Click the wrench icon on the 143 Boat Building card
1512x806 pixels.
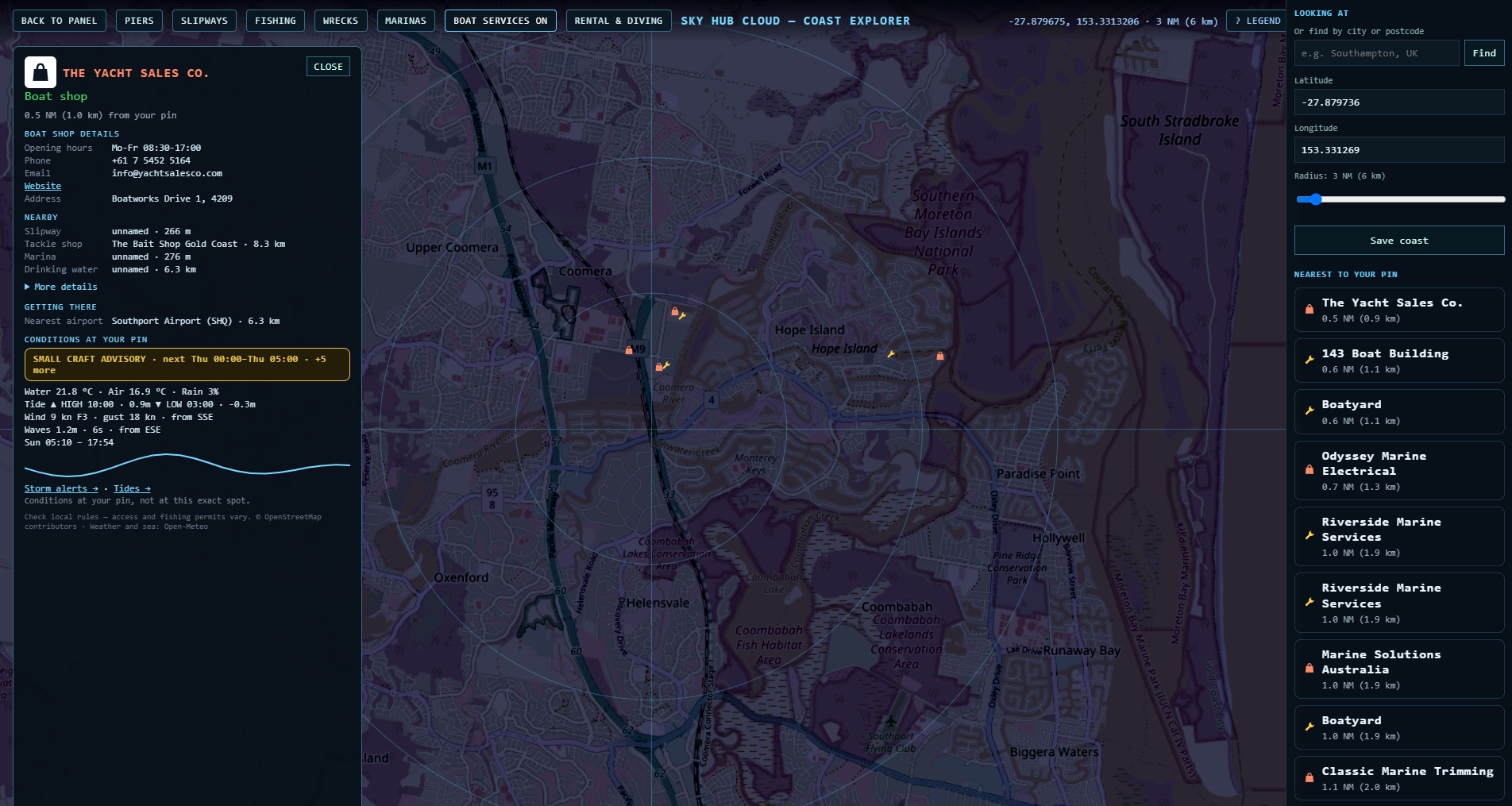coord(1309,361)
